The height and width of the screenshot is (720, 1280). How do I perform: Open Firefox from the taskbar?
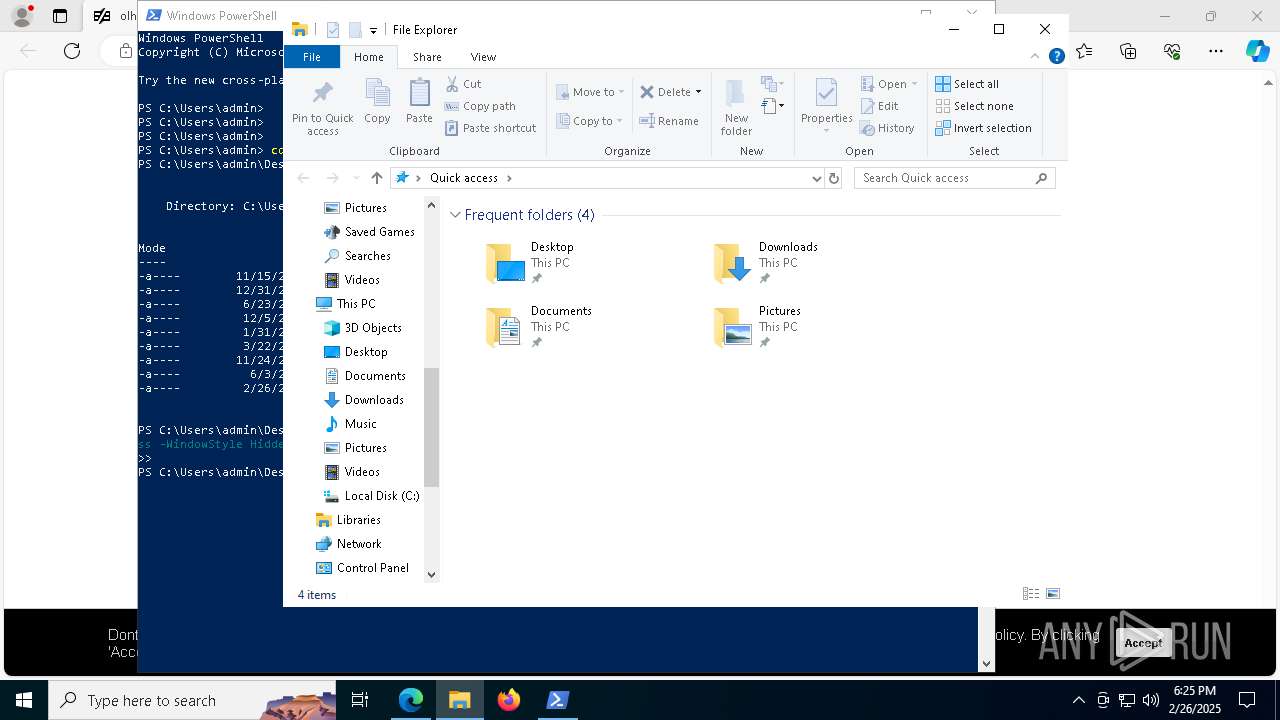[x=509, y=700]
